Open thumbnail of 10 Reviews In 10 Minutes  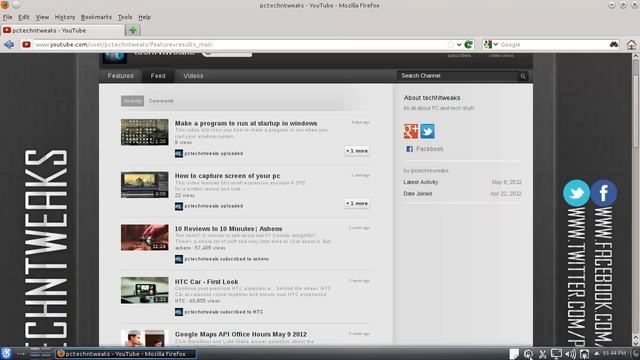(144, 237)
